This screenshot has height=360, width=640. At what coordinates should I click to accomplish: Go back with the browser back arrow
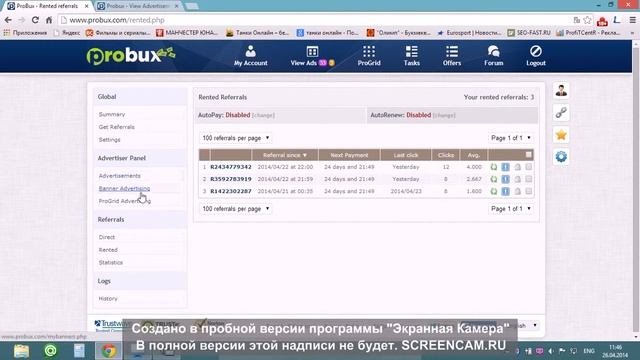pos(8,20)
